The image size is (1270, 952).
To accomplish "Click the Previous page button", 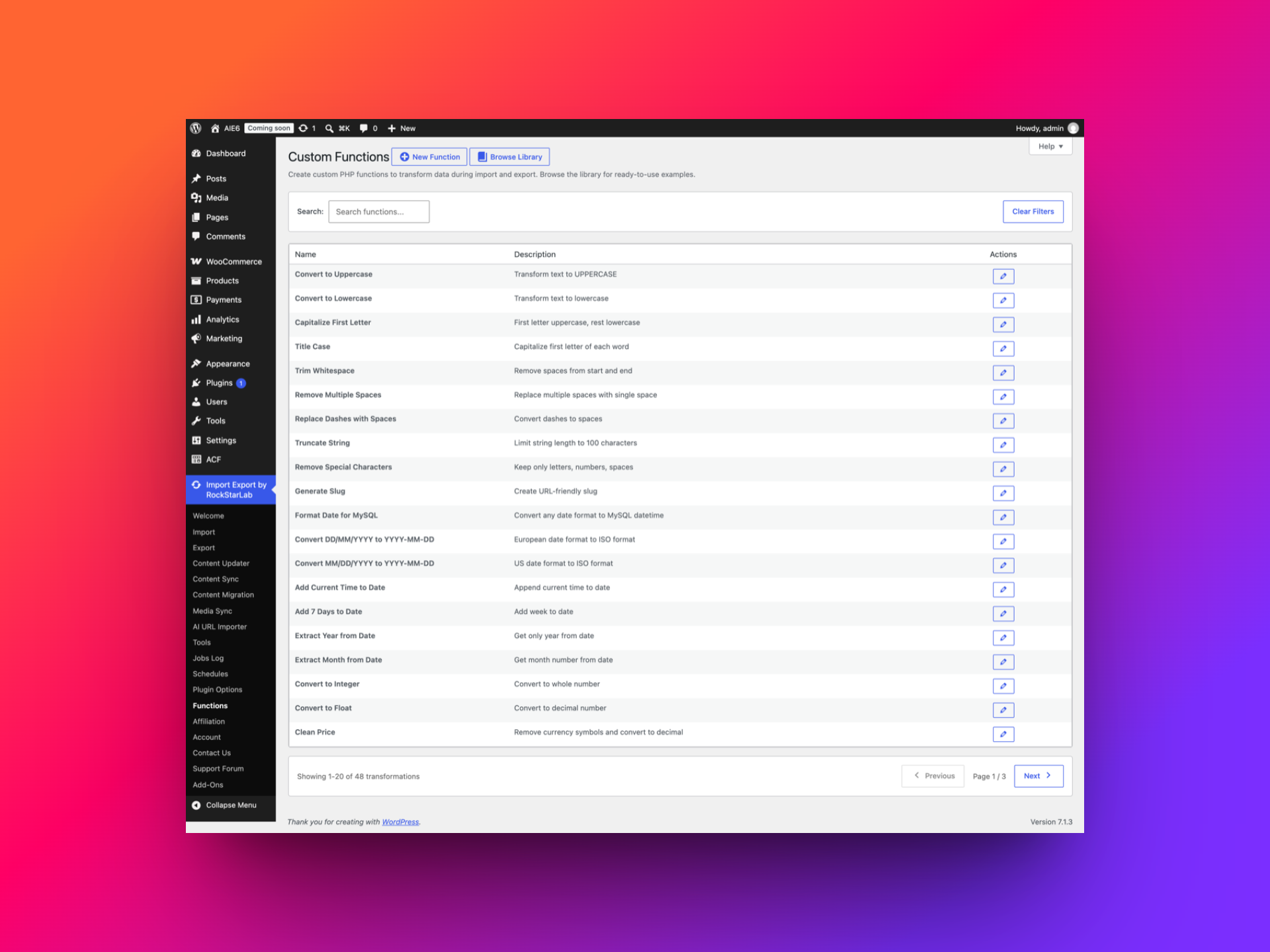I will tap(933, 776).
